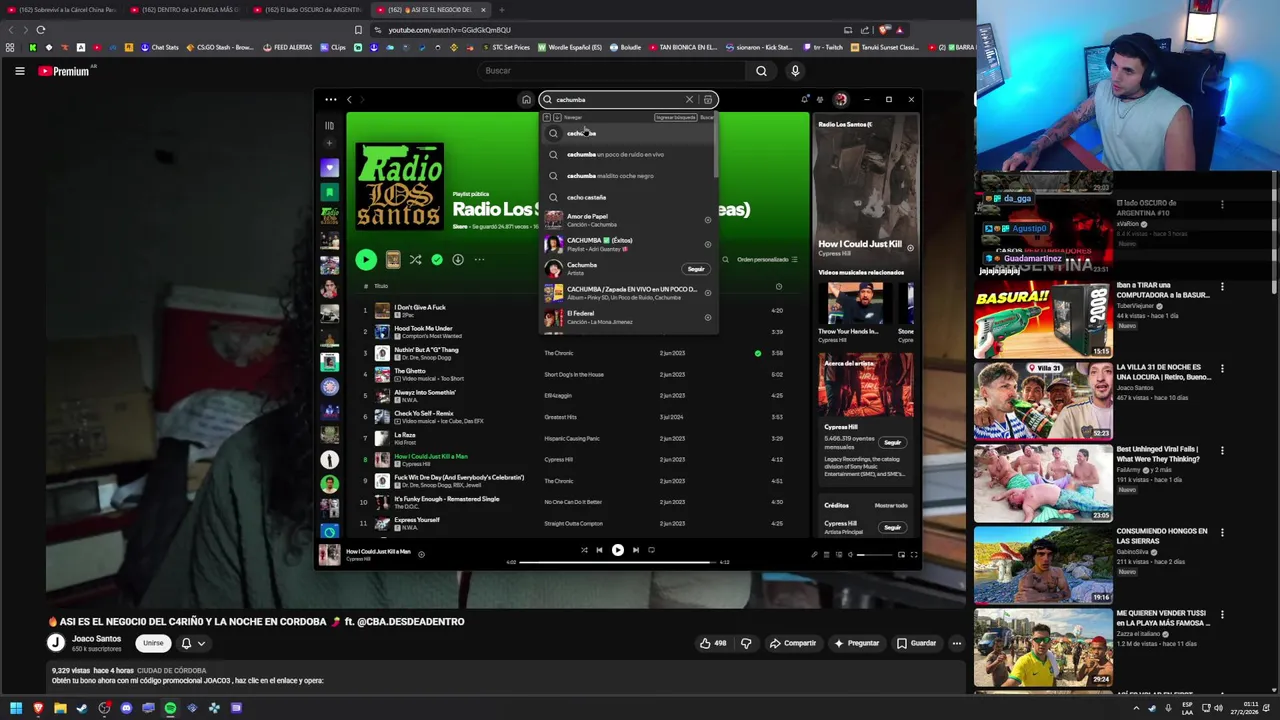Search within playlist magnifier icon
This screenshot has height=720, width=1280.
[x=726, y=260]
